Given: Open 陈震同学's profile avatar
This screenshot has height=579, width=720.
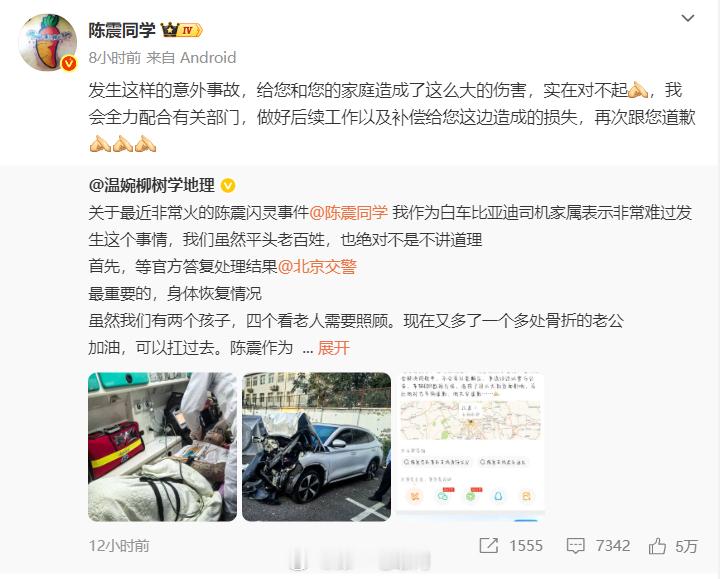Looking at the screenshot, I should (47, 42).
